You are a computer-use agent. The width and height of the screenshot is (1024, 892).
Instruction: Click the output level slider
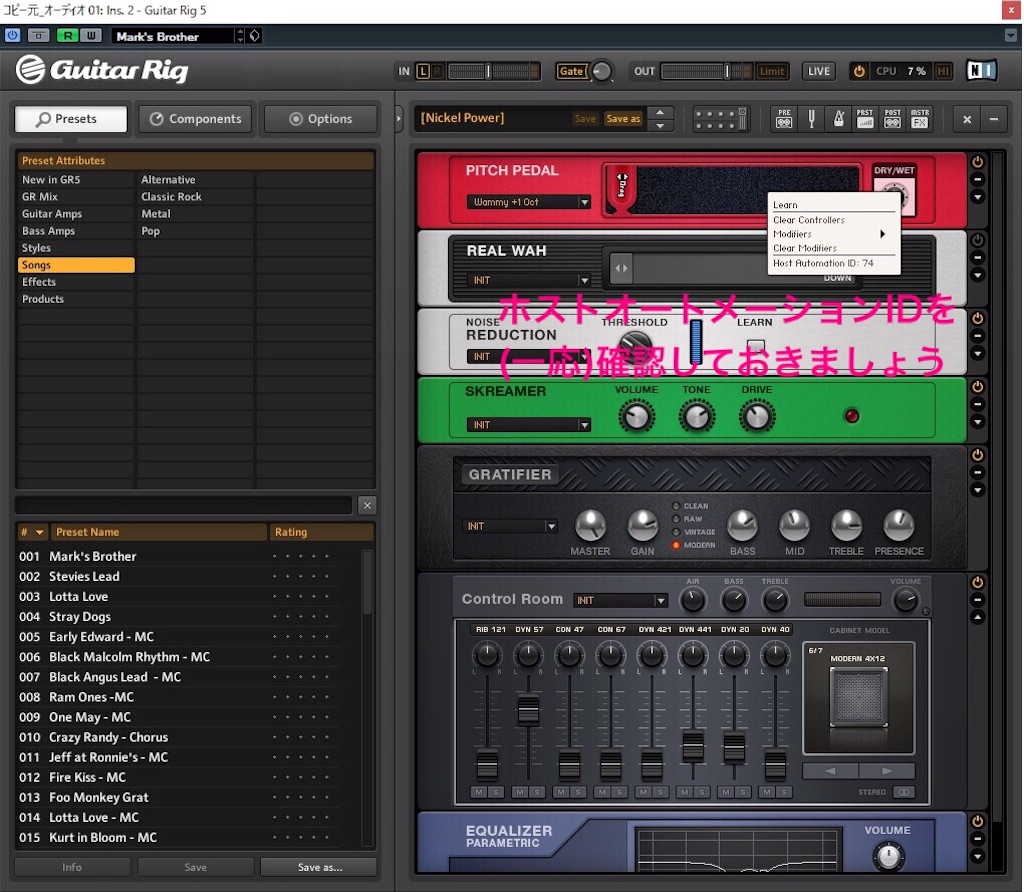pos(707,71)
